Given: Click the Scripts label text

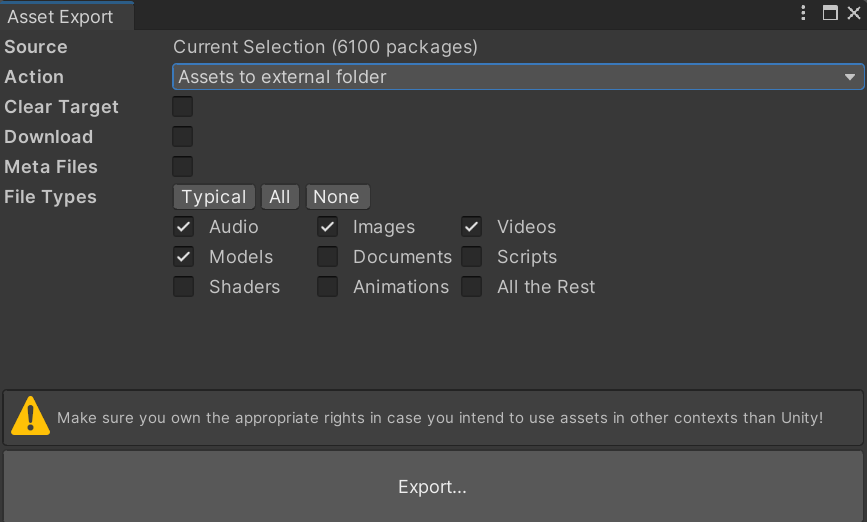Looking at the screenshot, I should [x=527, y=257].
